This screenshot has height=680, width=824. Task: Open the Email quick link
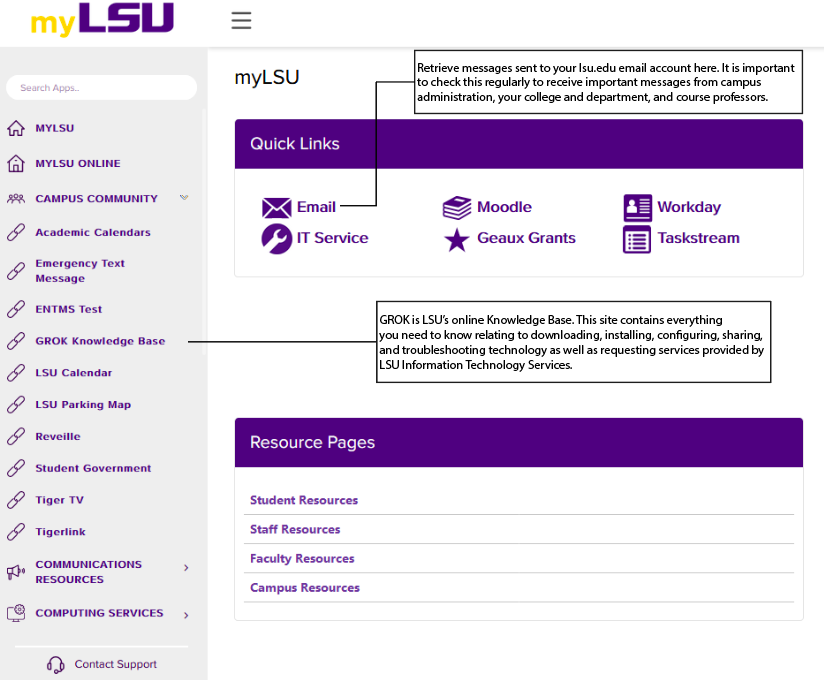pyautogui.click(x=316, y=207)
